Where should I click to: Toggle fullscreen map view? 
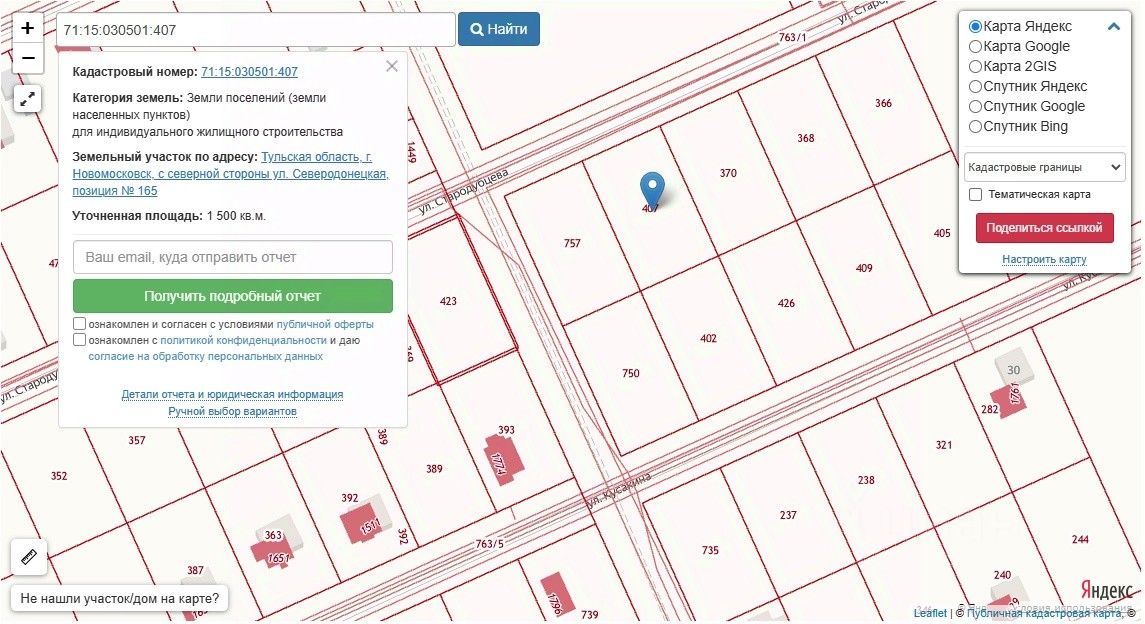(28, 99)
